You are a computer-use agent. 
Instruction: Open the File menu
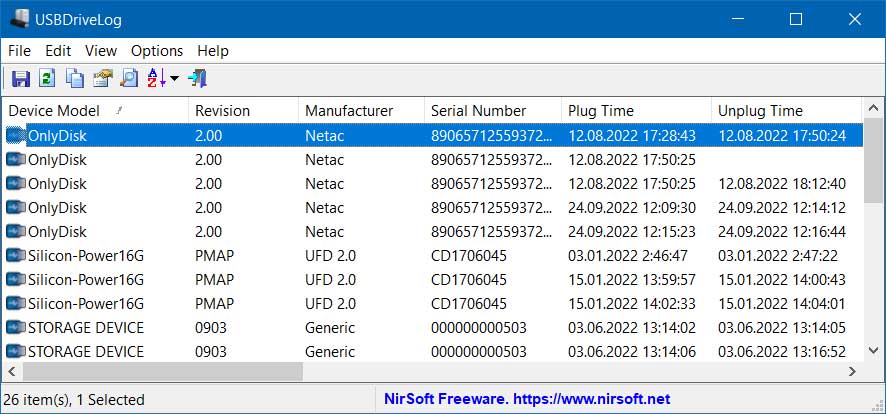(x=19, y=51)
